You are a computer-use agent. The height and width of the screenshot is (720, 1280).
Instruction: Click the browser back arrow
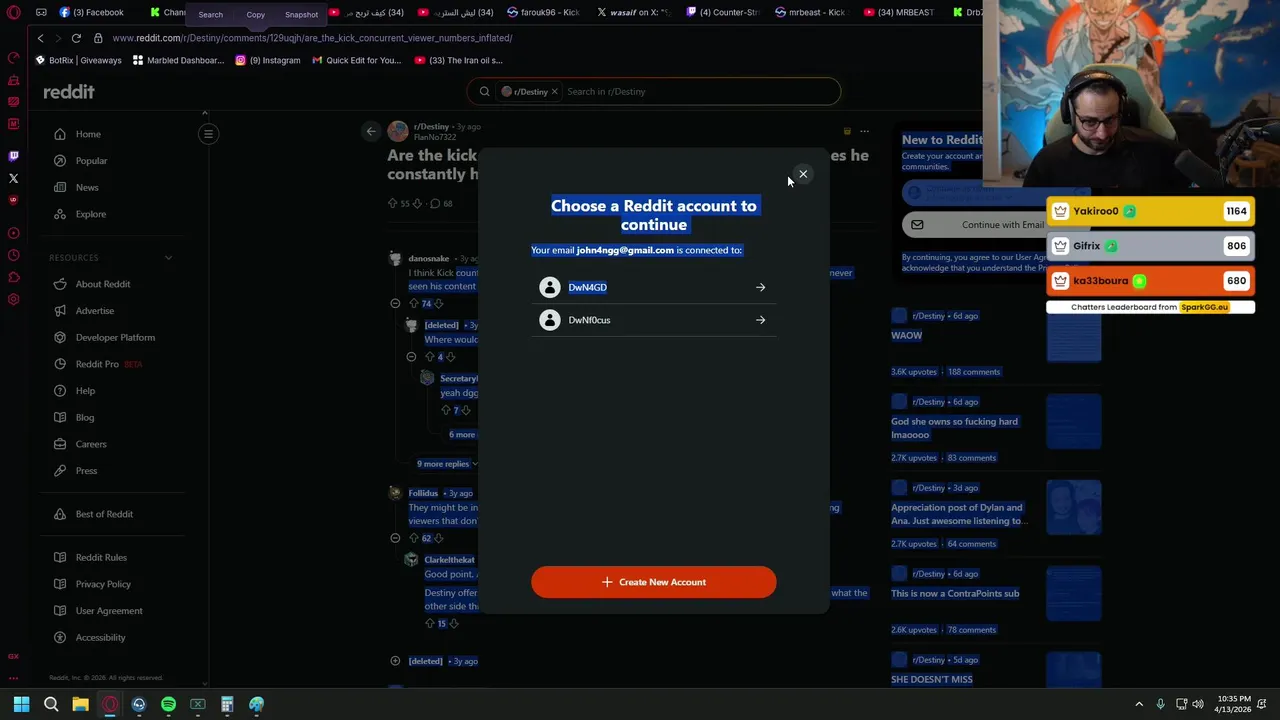pos(40,38)
